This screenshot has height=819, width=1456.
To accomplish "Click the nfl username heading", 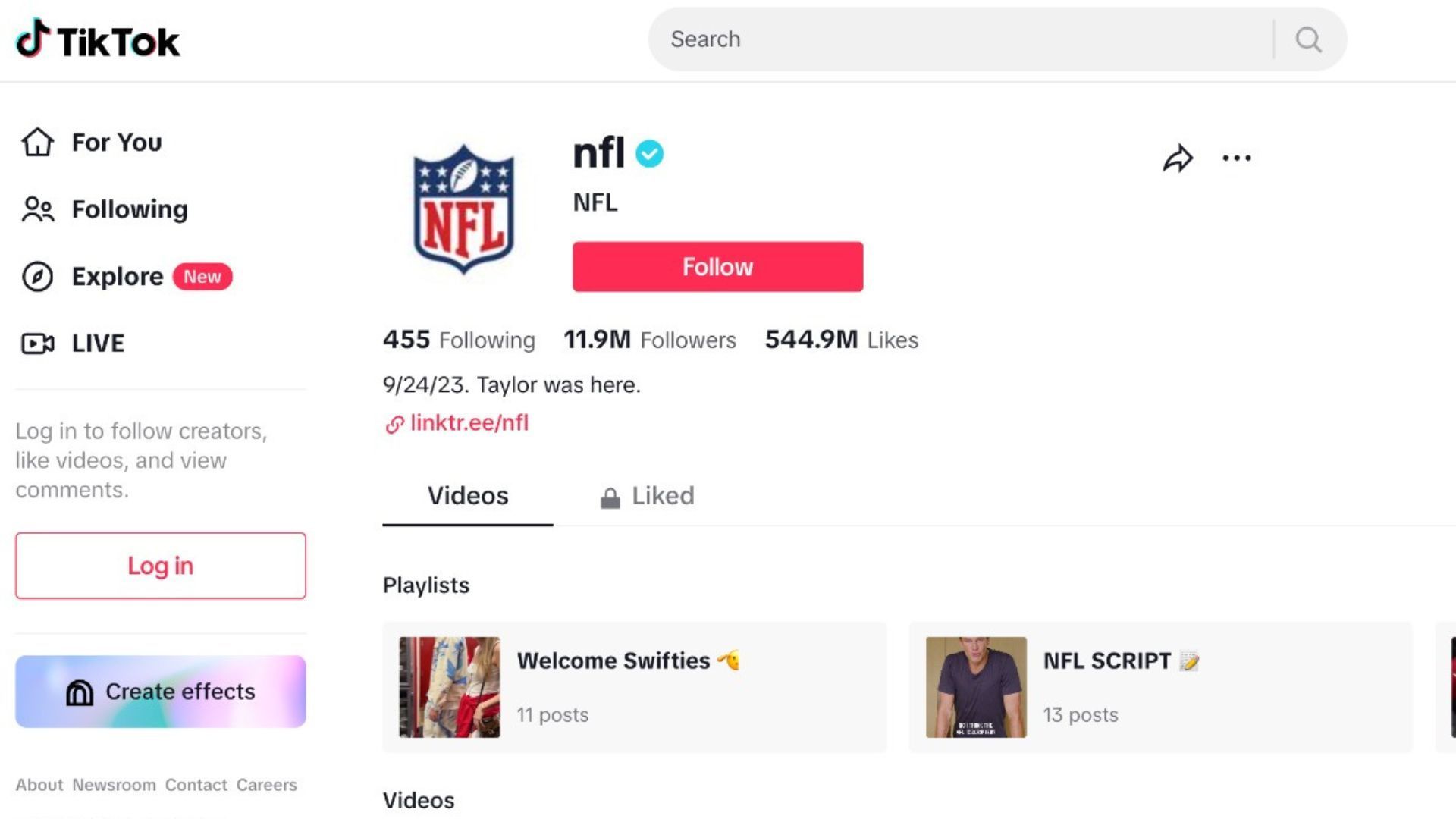I will 598,153.
